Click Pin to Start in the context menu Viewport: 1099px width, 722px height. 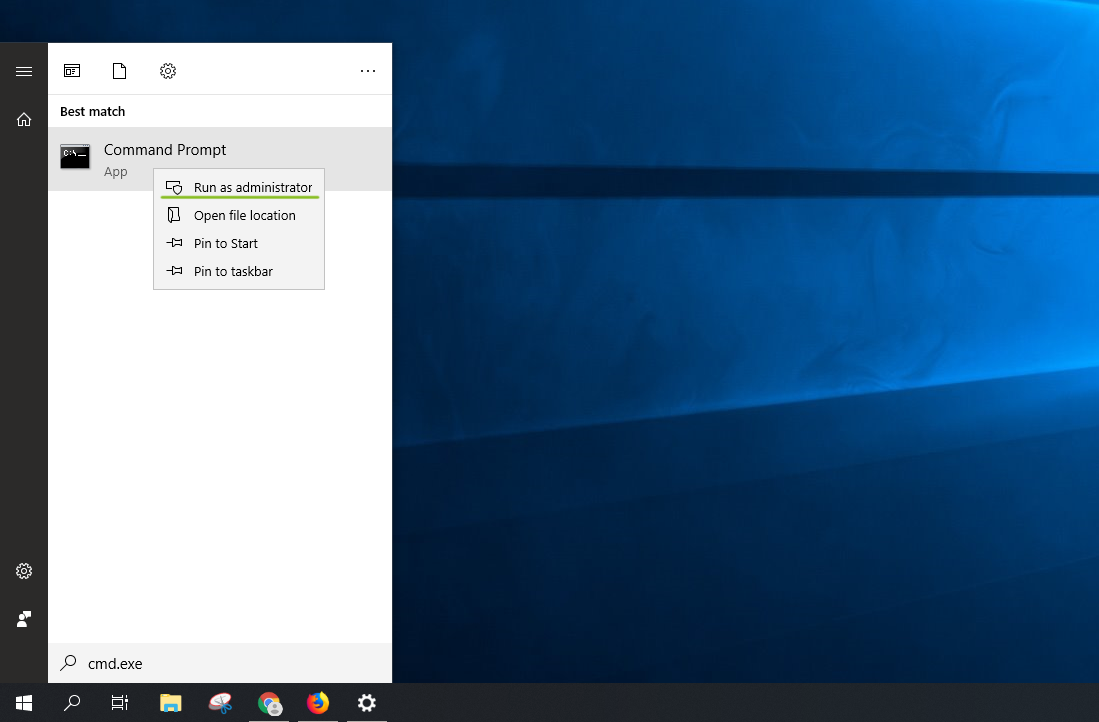click(225, 243)
